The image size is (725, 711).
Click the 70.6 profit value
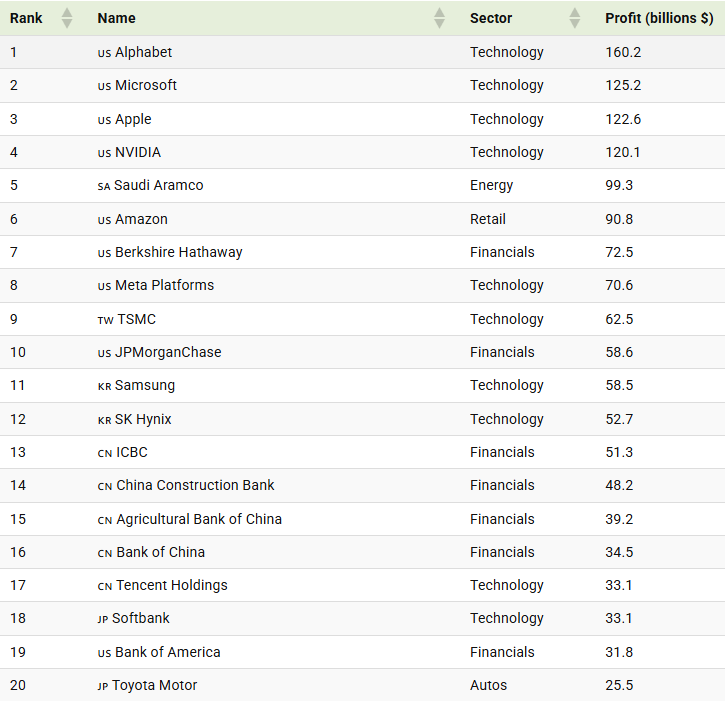pos(619,285)
